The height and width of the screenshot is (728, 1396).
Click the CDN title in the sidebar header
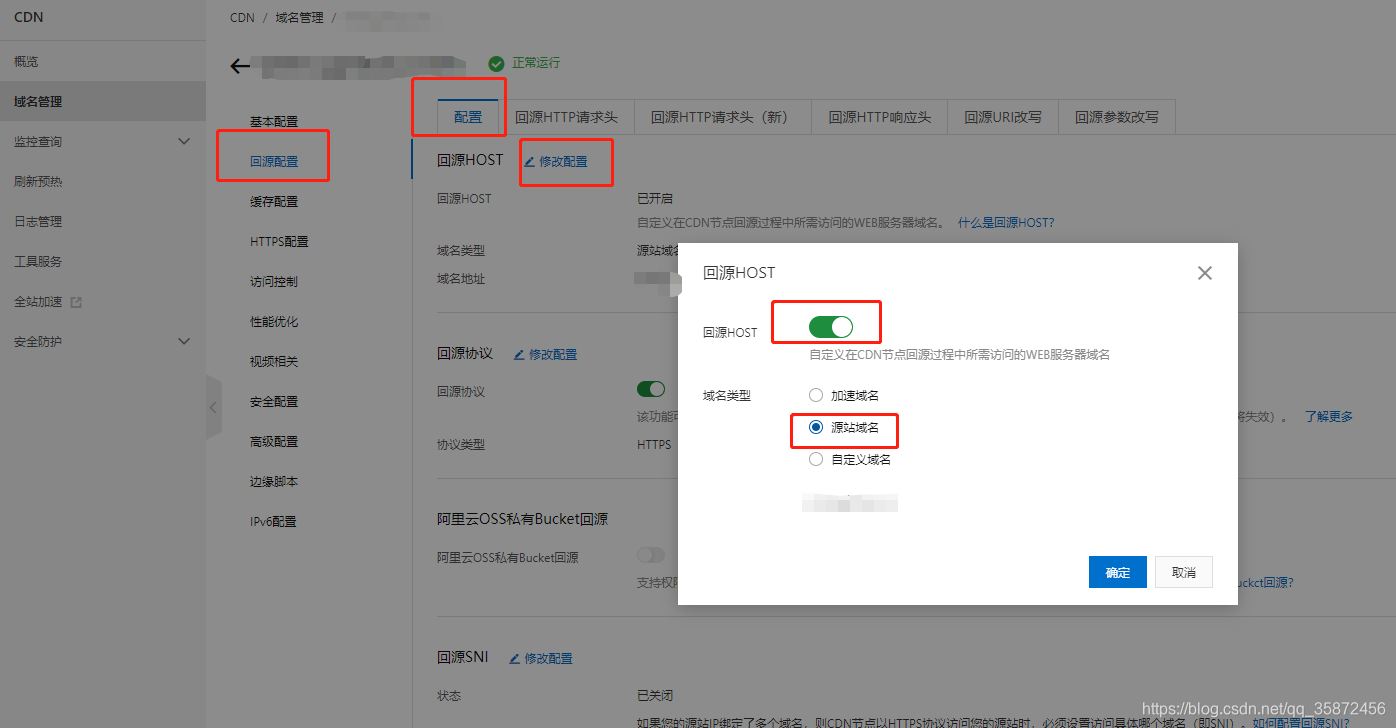[x=28, y=17]
